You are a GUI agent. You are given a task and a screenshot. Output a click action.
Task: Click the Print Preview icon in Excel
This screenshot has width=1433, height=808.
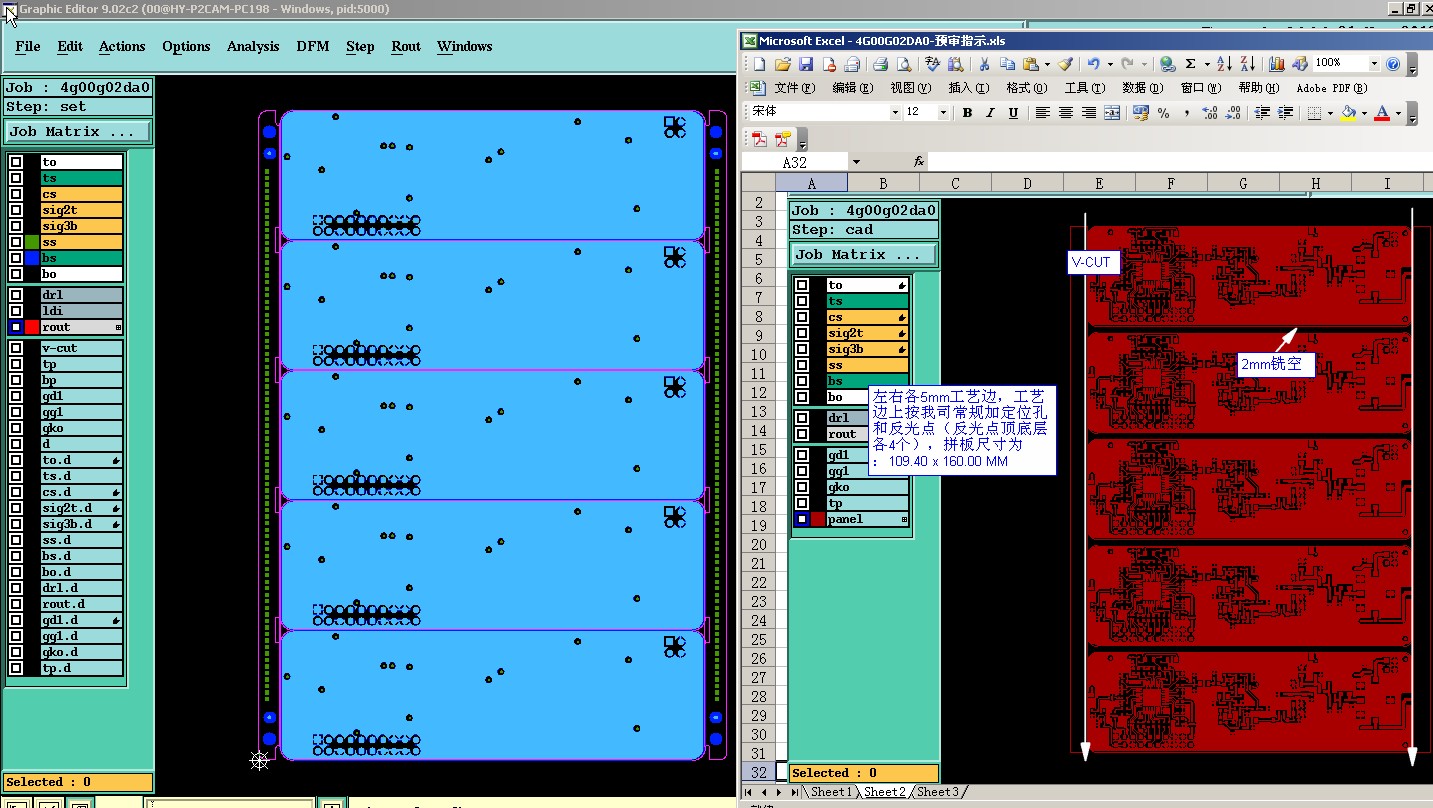[904, 64]
